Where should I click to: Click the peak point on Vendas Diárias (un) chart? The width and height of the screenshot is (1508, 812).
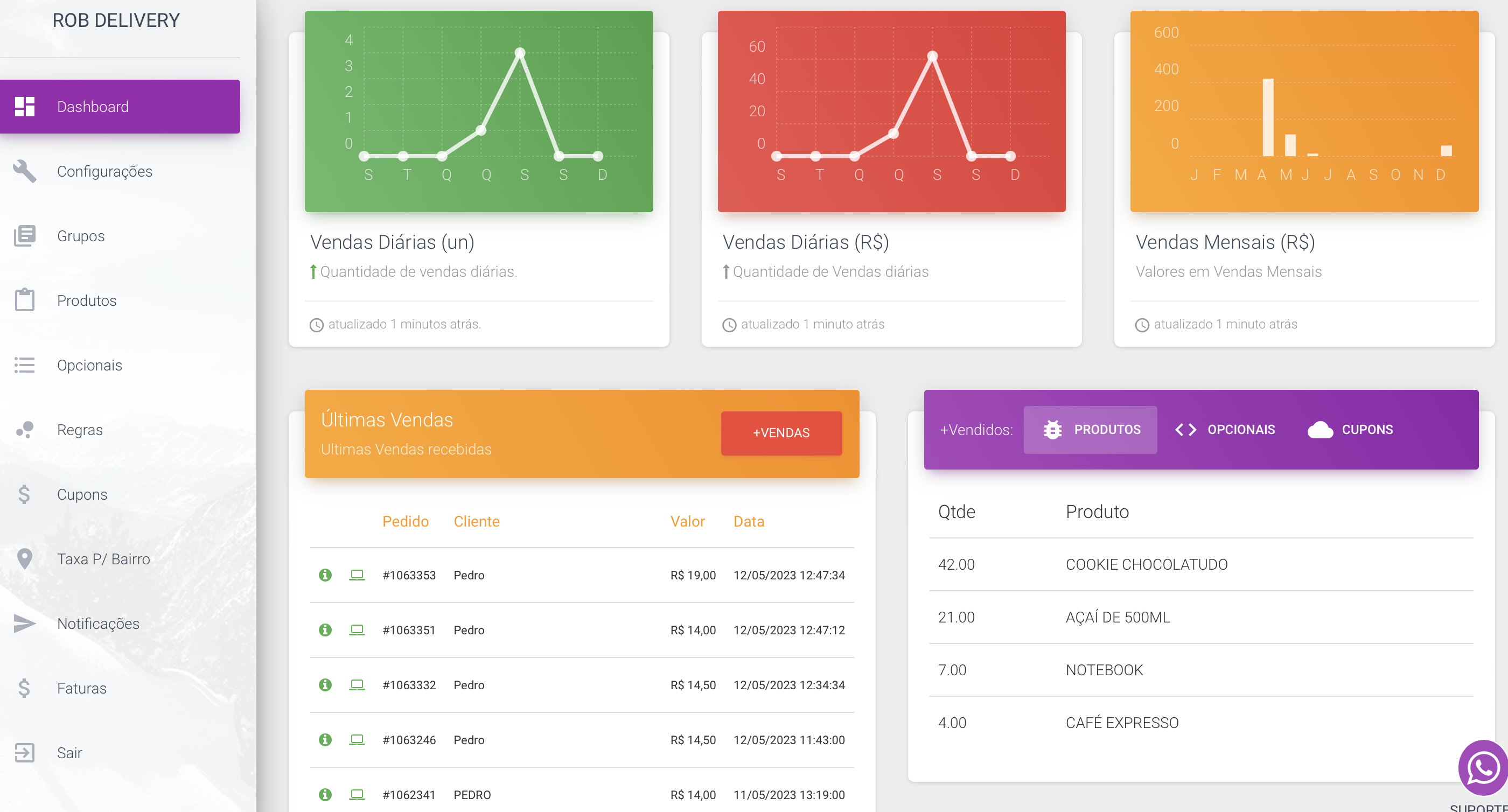point(520,53)
